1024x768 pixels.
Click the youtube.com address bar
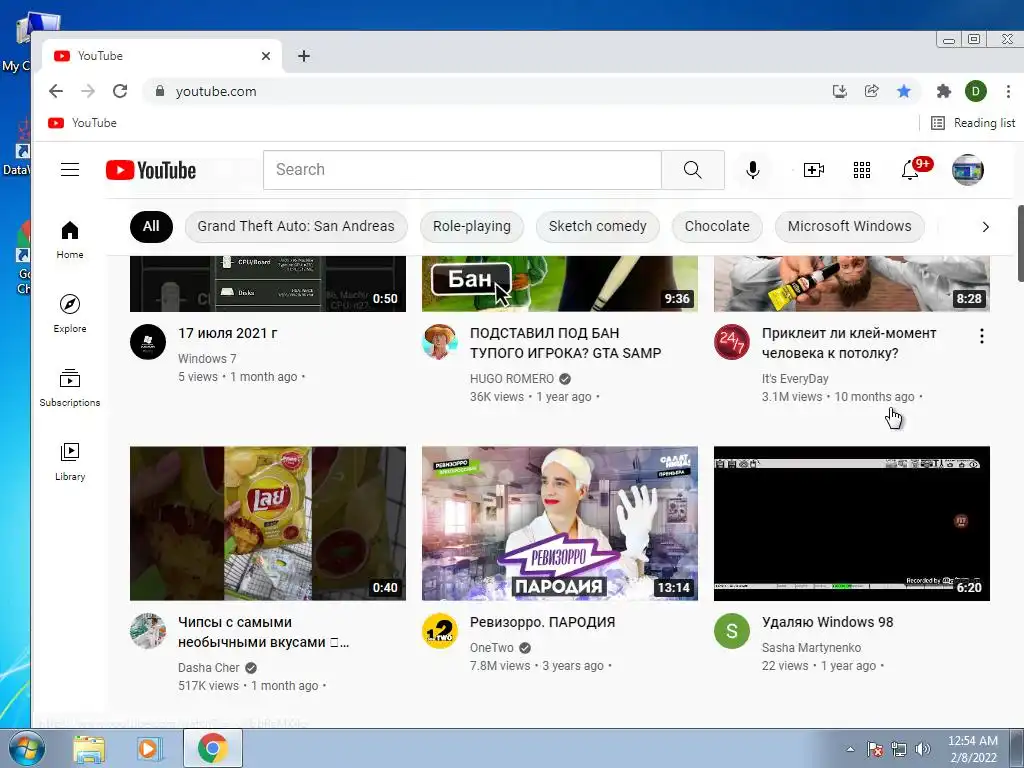coord(483,91)
